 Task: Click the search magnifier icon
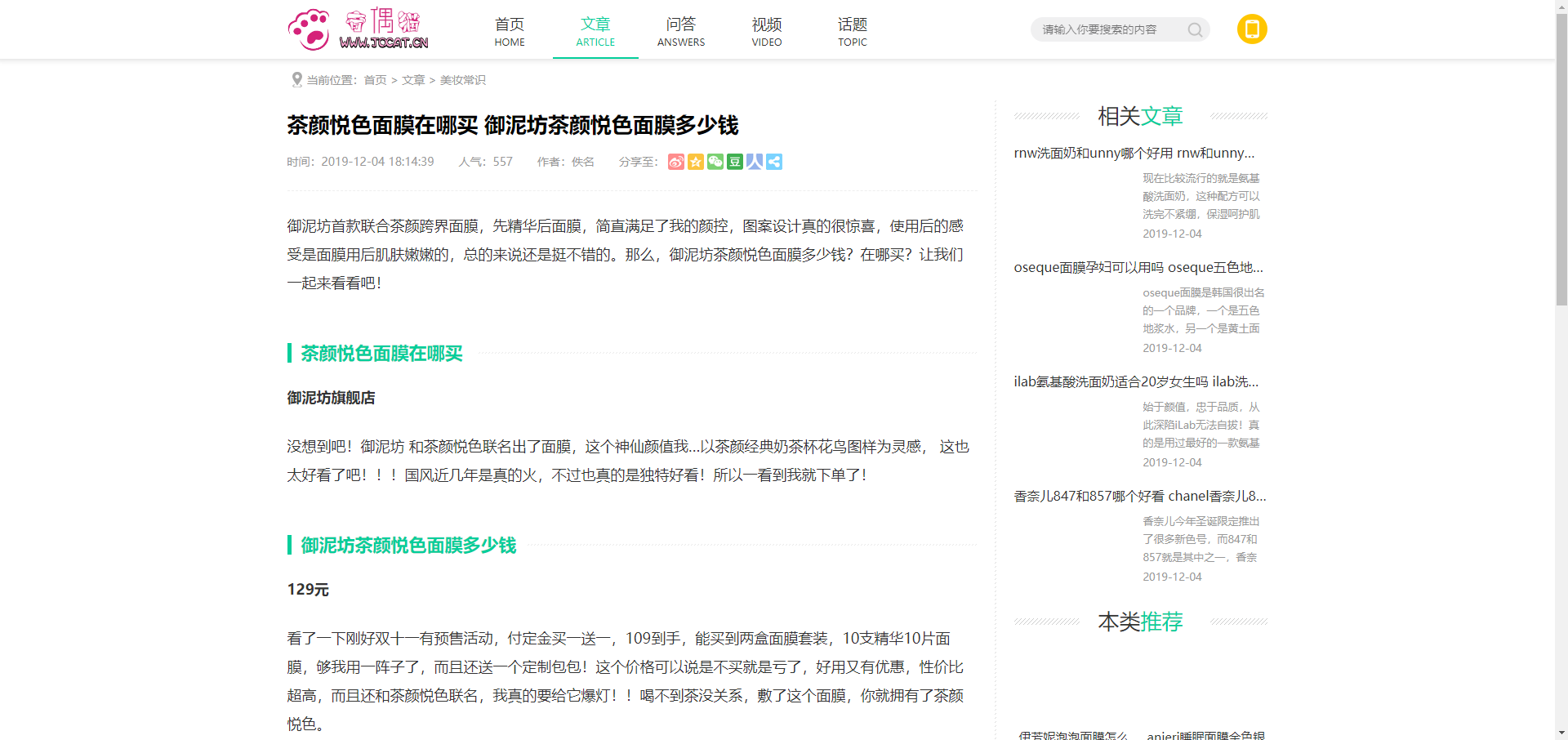pyautogui.click(x=1195, y=29)
